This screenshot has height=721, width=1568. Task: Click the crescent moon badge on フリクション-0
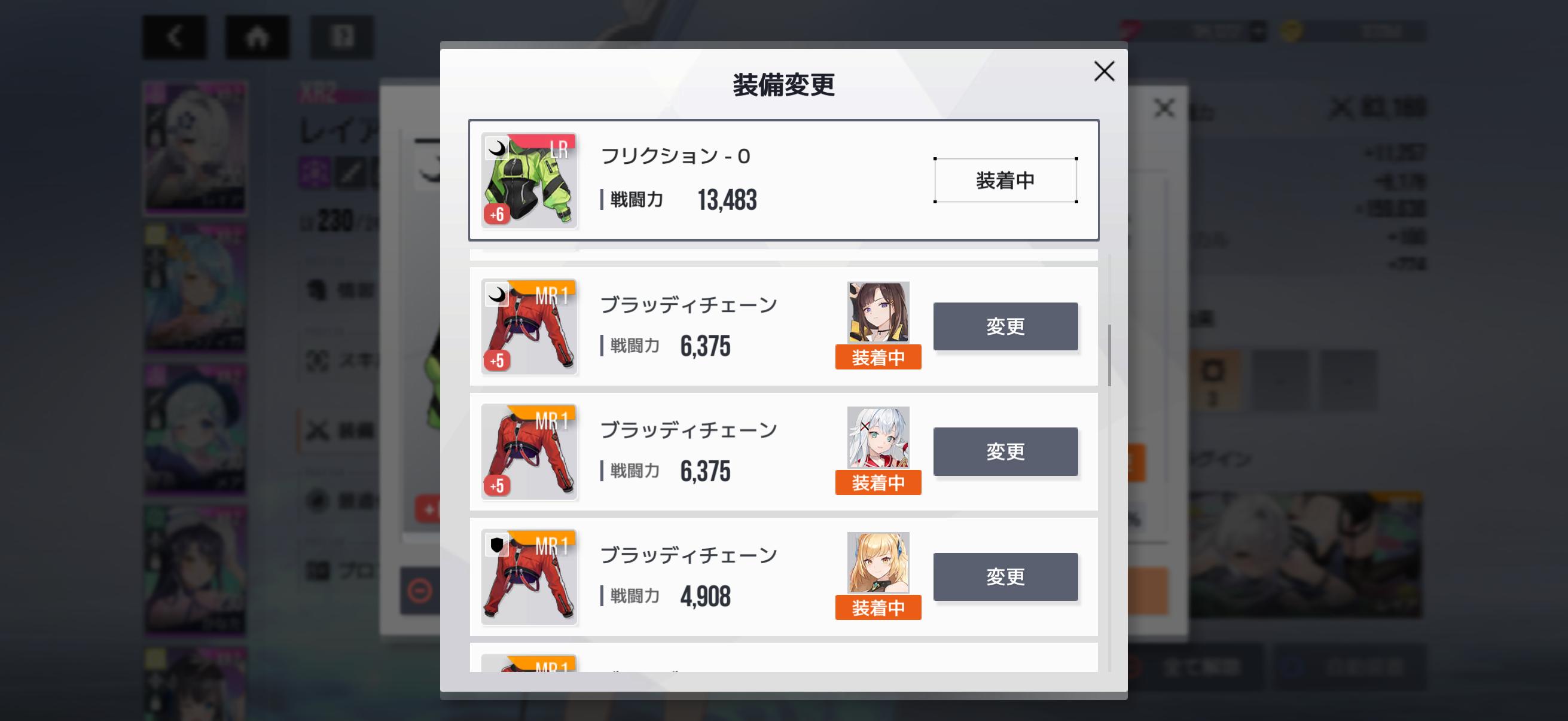click(497, 147)
